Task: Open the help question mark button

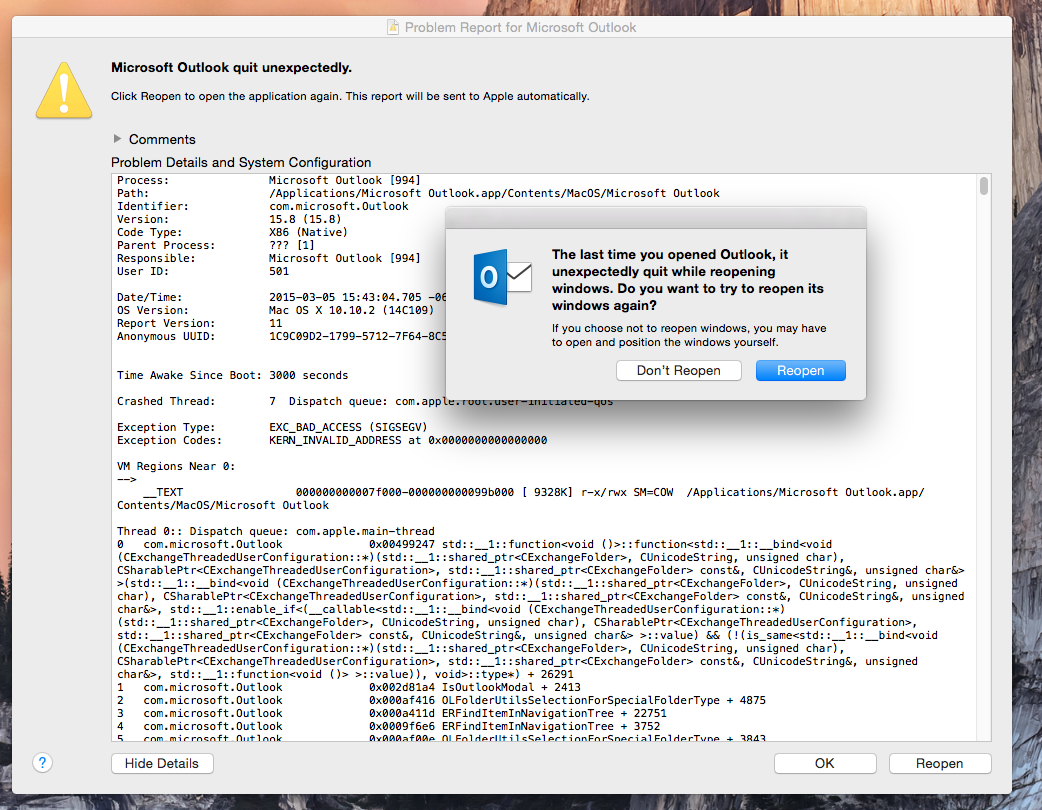Action: (43, 763)
